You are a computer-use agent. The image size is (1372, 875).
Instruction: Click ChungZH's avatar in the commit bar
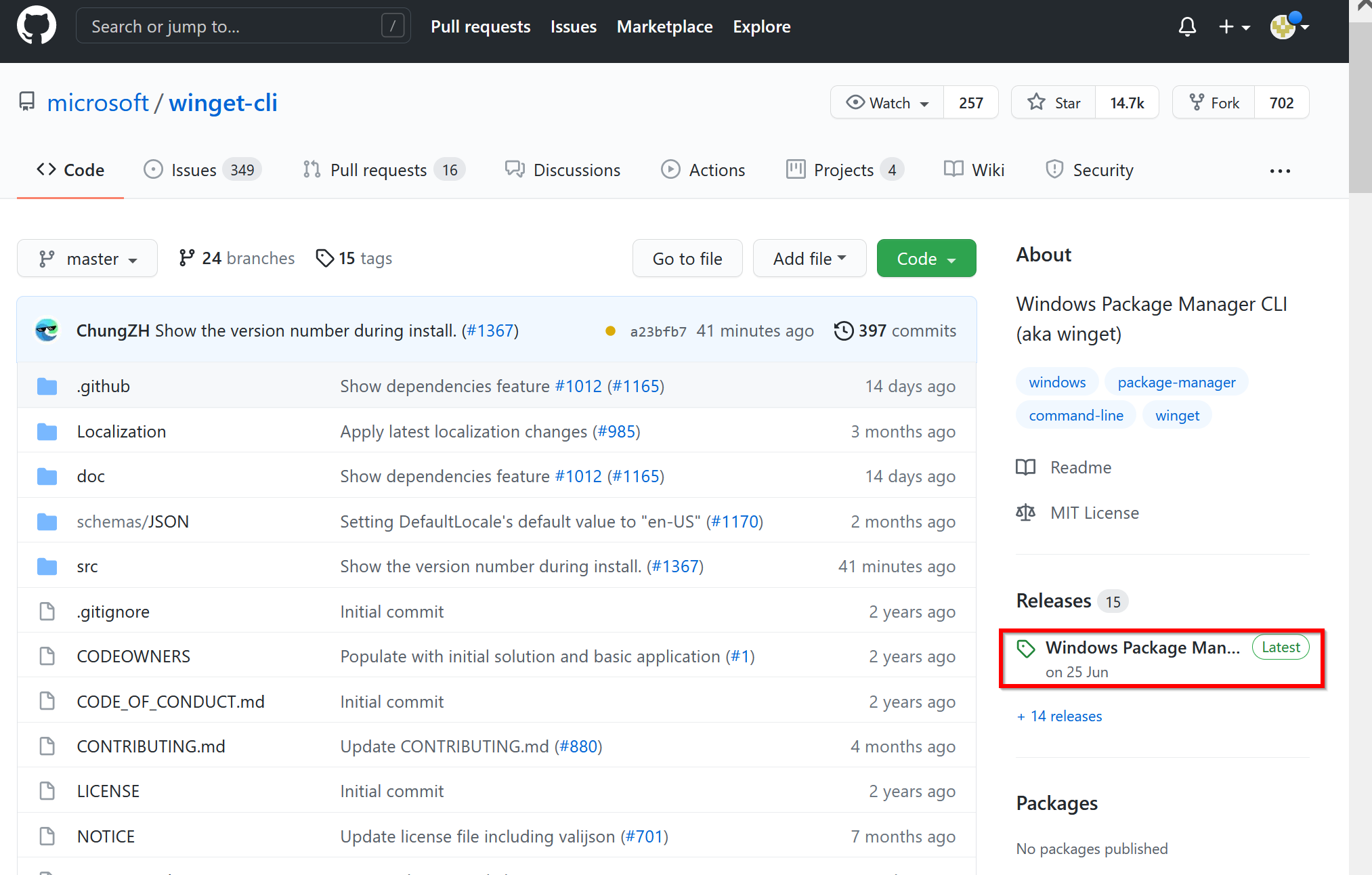47,330
